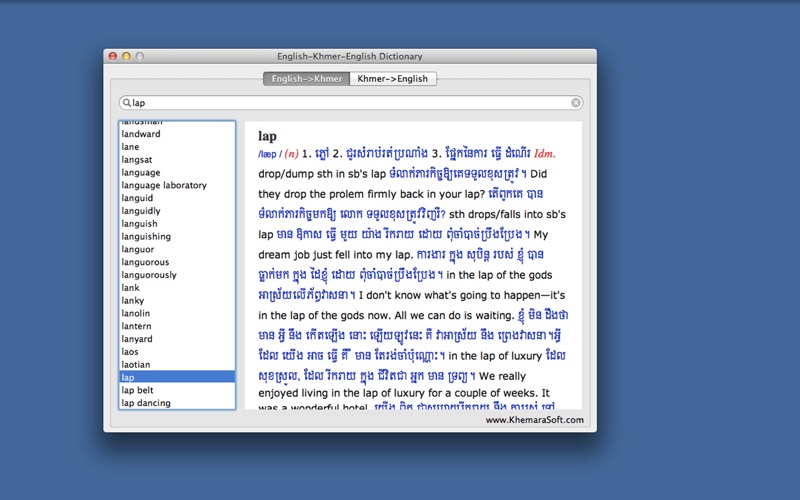
Task: Close the dictionary window
Action: [x=113, y=56]
